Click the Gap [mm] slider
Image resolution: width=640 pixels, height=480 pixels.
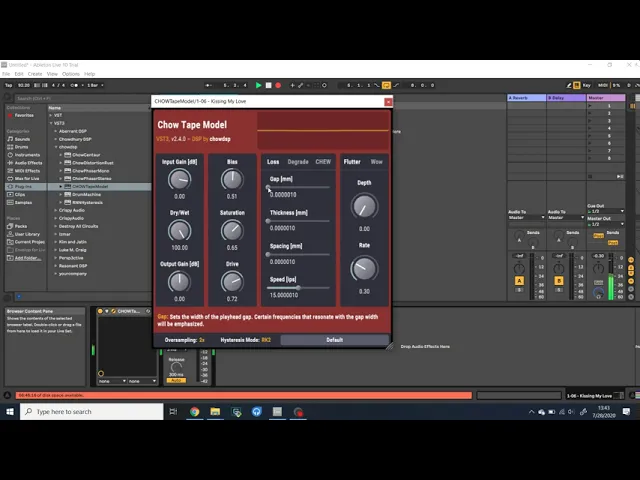[298, 188]
